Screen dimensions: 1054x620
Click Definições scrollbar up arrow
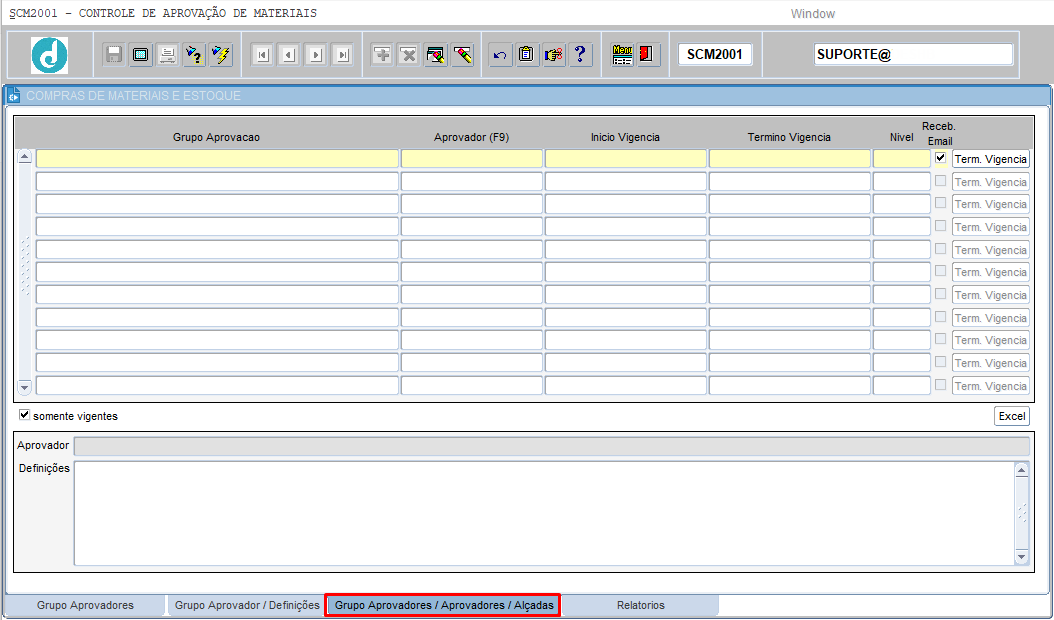click(x=1022, y=470)
